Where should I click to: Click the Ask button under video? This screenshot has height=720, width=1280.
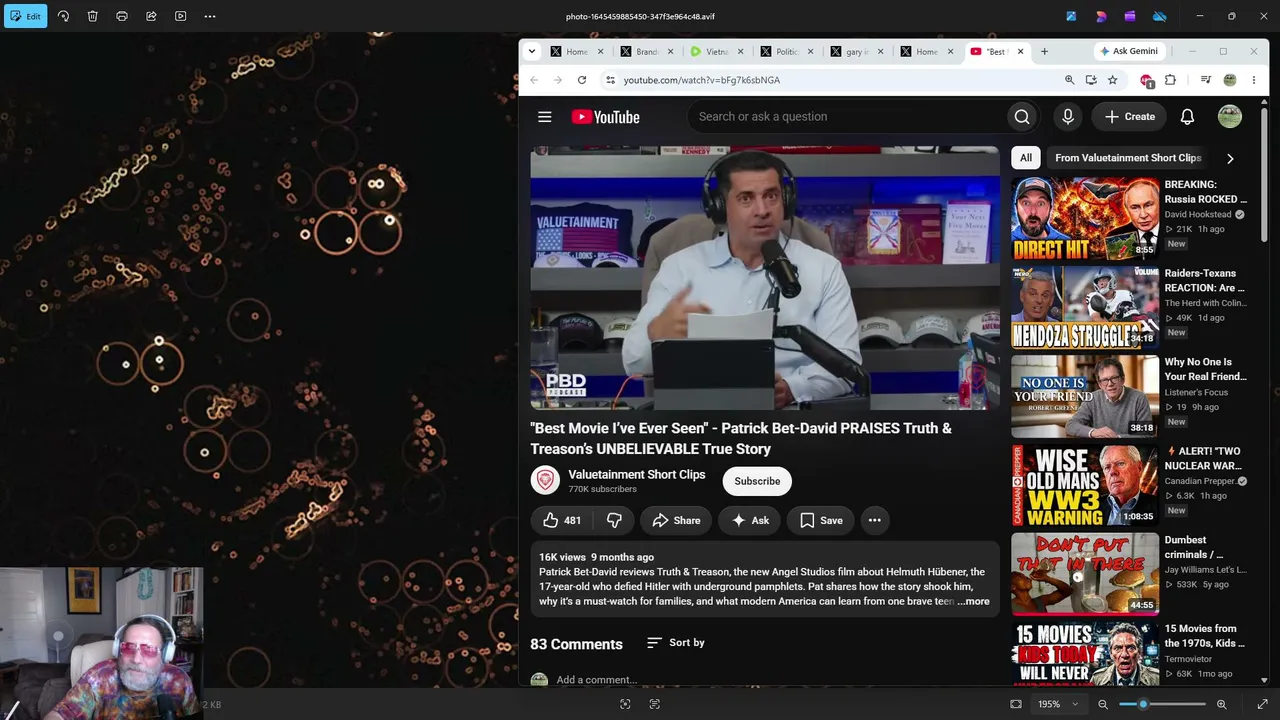click(750, 520)
